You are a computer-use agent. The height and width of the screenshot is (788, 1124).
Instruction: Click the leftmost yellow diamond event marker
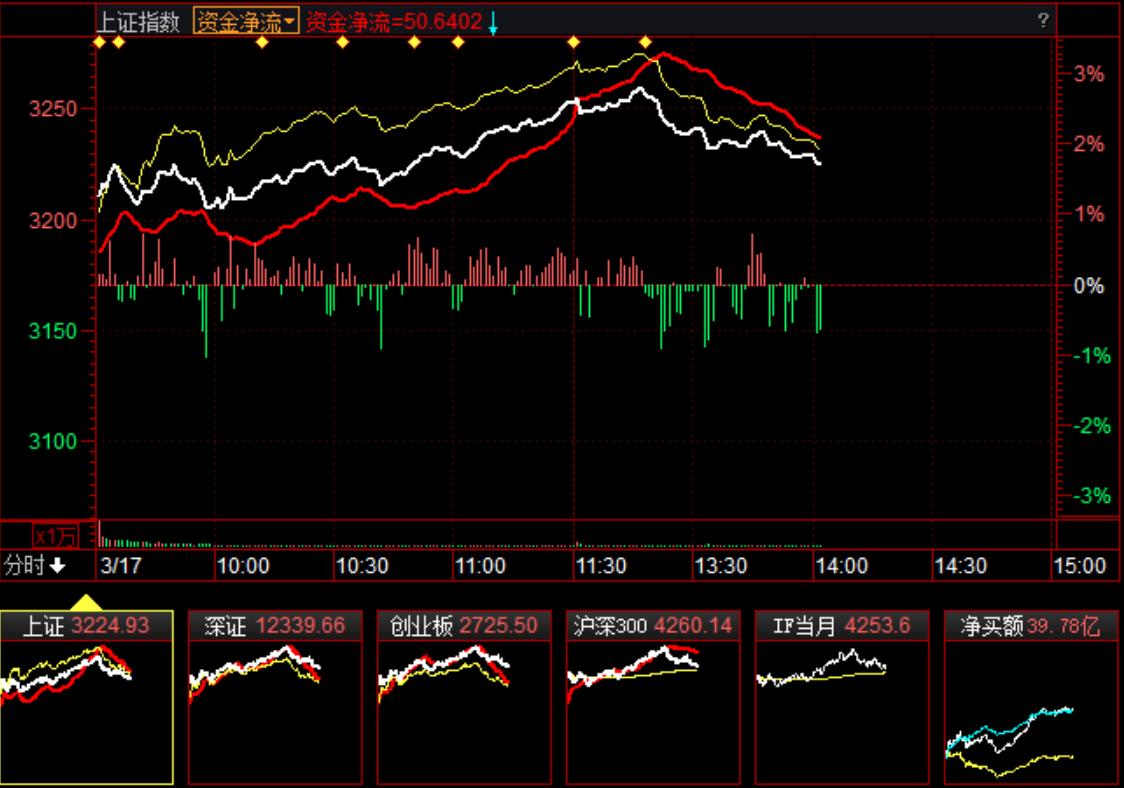click(99, 42)
